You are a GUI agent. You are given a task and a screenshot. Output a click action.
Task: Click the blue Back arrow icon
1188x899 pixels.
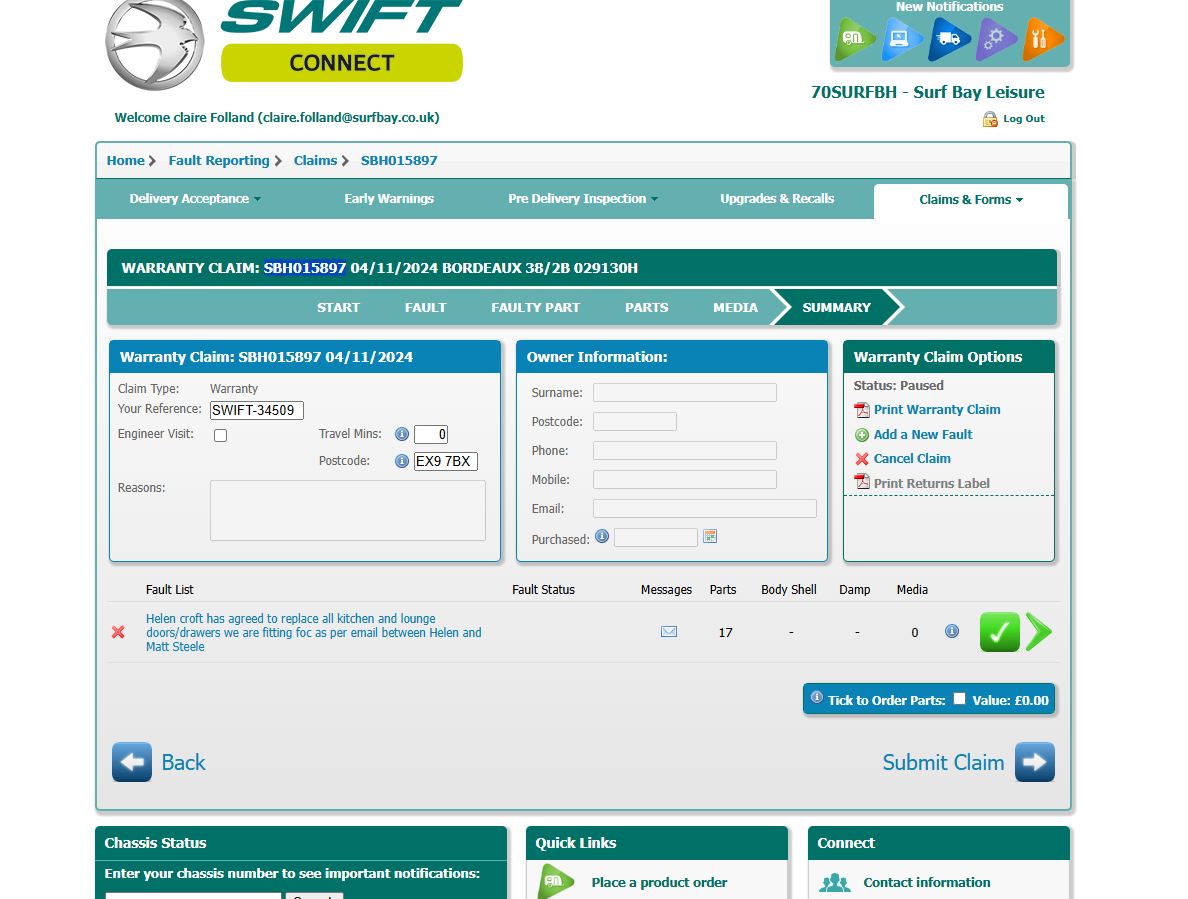tap(132, 762)
